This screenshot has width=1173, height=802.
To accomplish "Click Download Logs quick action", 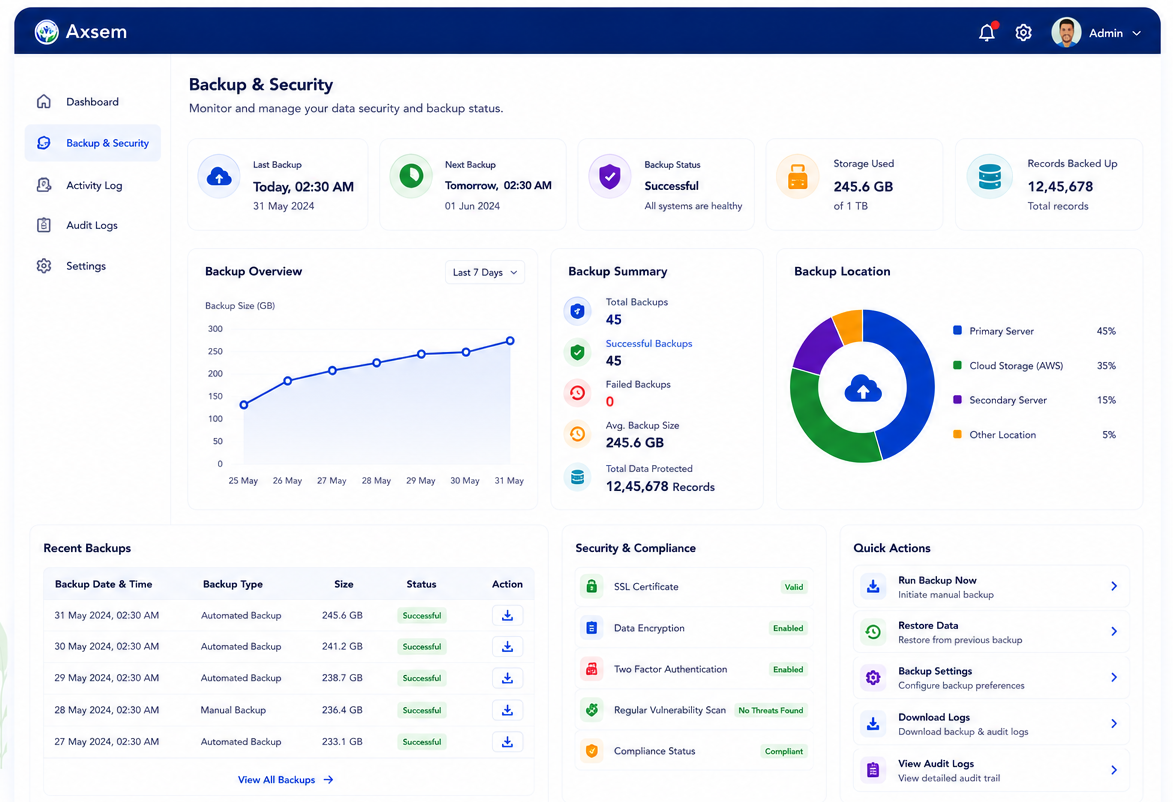I will pyautogui.click(x=990, y=723).
